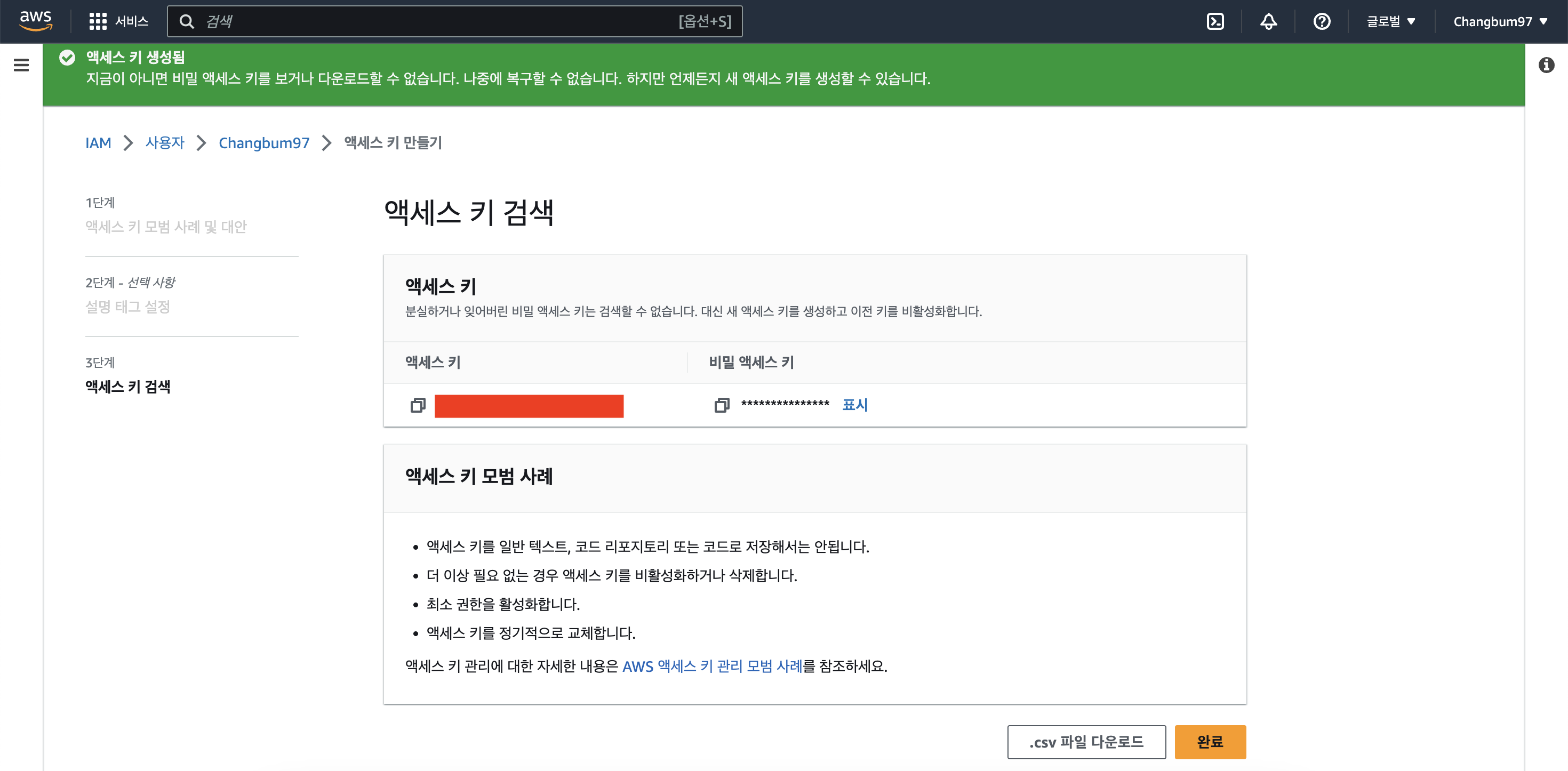Navigate to 사용자 breadcrumb link
Screen dimensions: 1568x771
(164, 143)
